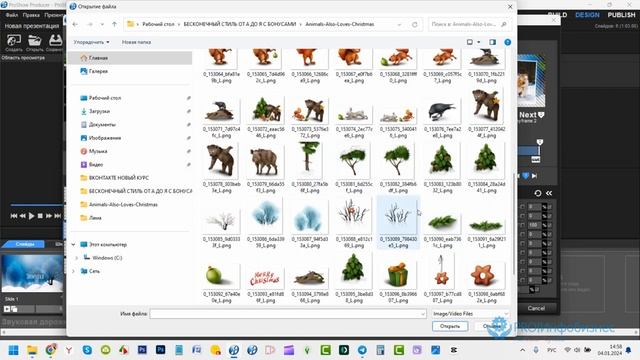Open the Windows Start menu
Image resolution: width=640 pixels, height=360 pixels.
13,350
